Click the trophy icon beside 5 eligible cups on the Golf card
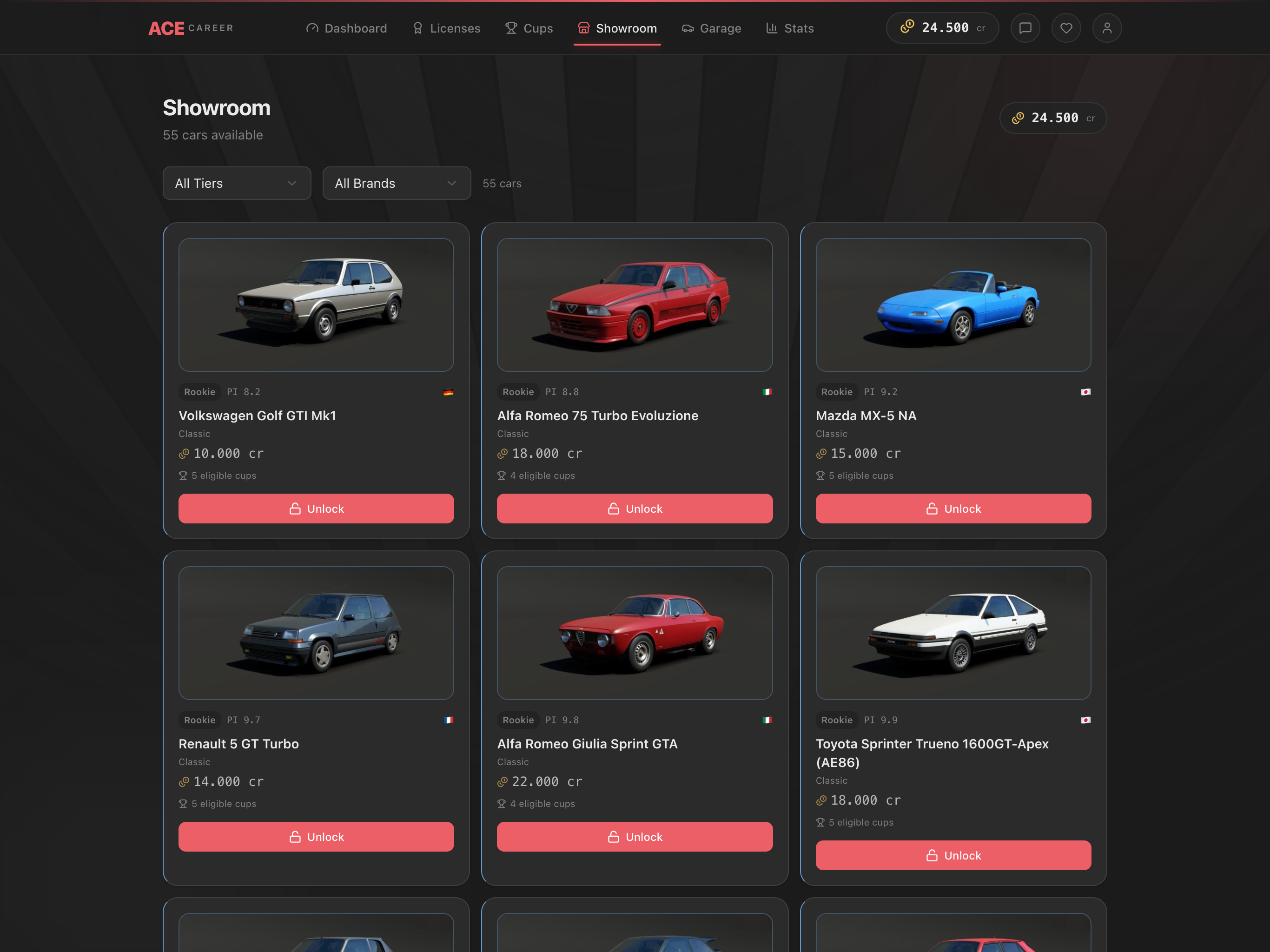Viewport: 1270px width, 952px height. [x=183, y=476]
